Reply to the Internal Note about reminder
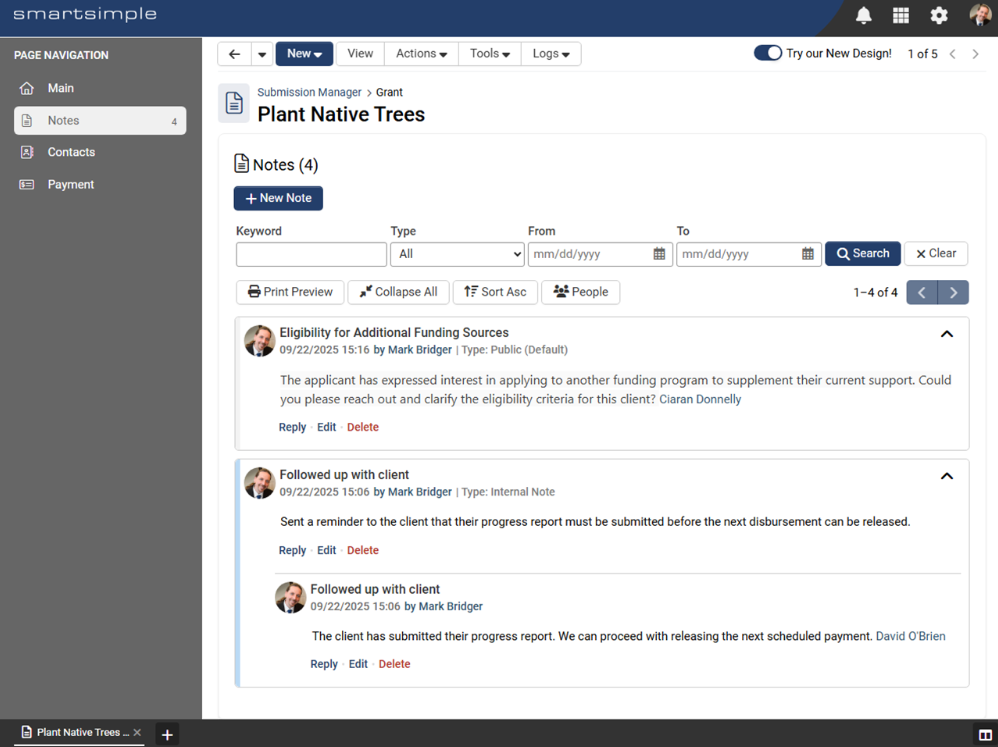Image resolution: width=998 pixels, height=747 pixels. point(292,550)
